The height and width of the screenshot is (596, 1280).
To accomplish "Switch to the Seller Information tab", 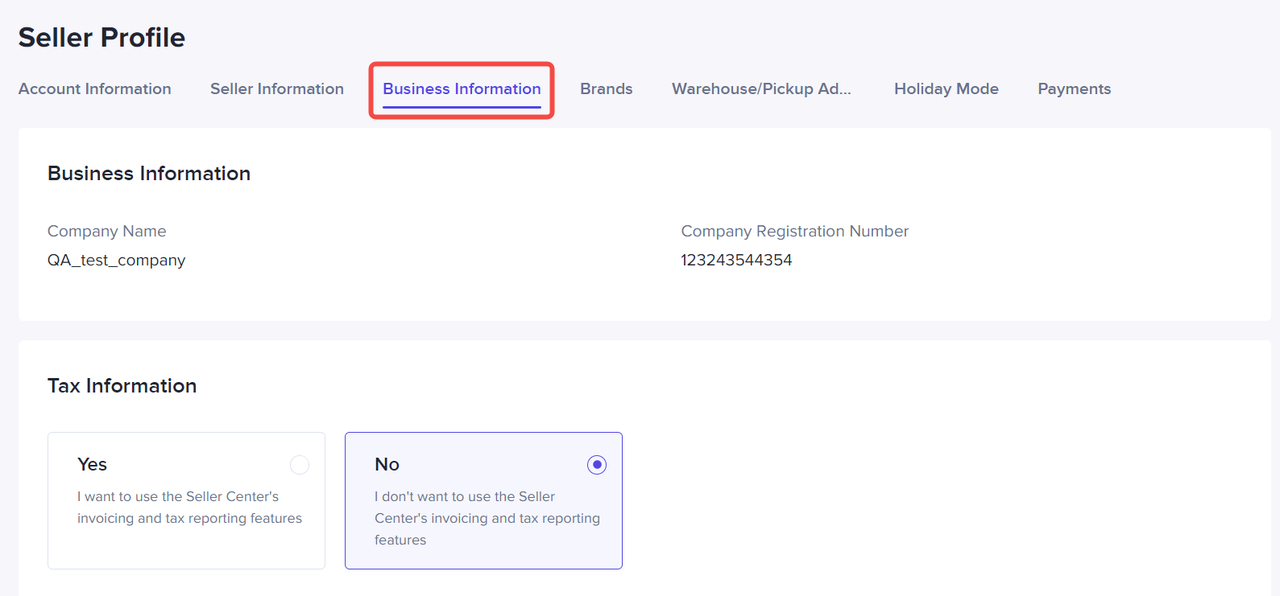I will 277,89.
